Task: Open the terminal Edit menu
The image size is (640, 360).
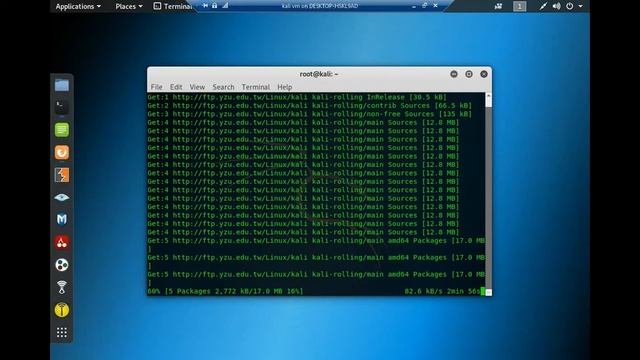Action: [x=176, y=87]
